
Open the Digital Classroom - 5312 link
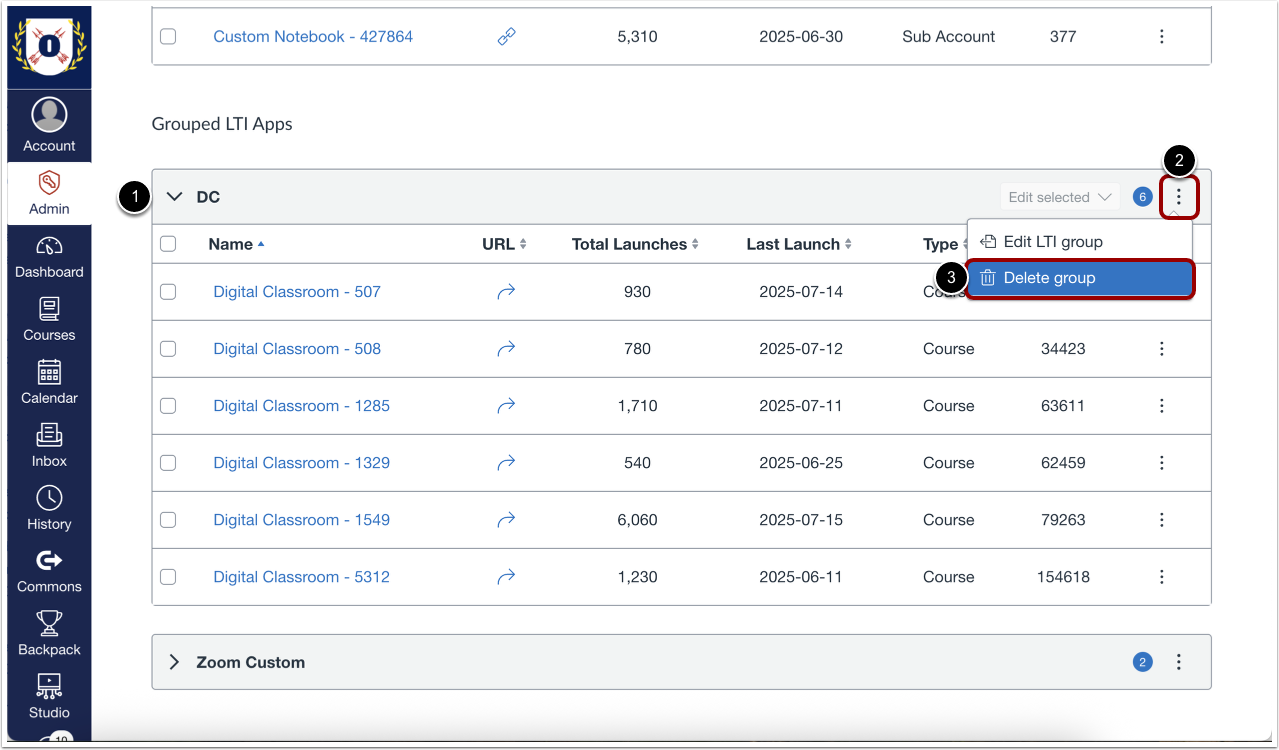pyautogui.click(x=301, y=577)
